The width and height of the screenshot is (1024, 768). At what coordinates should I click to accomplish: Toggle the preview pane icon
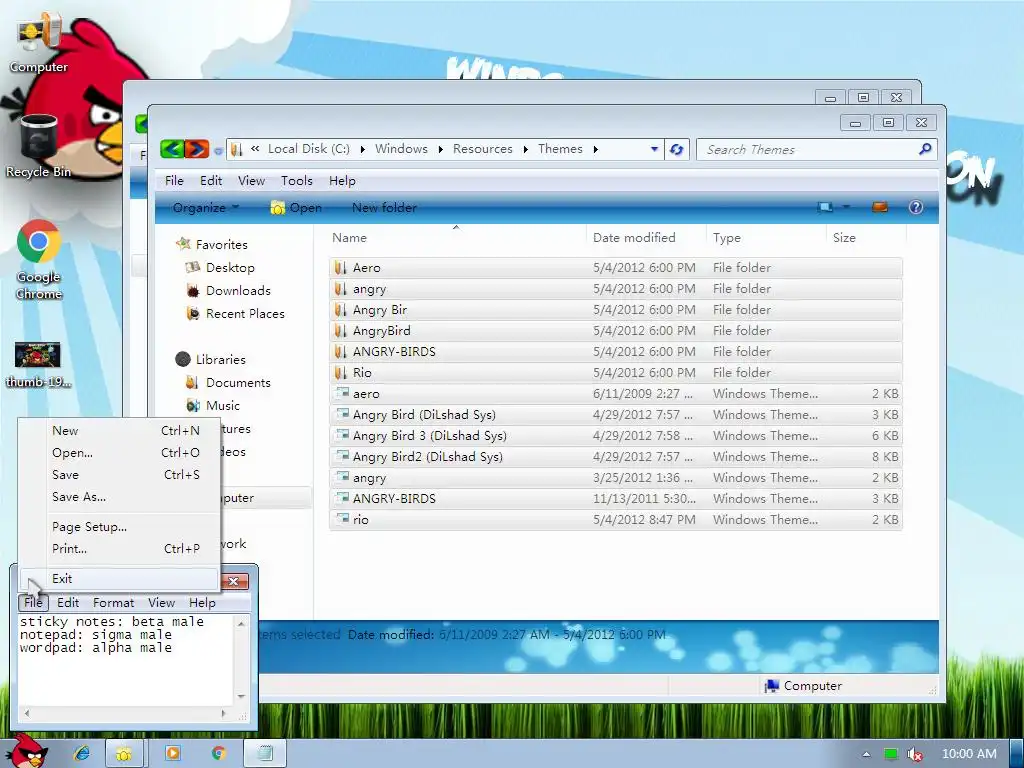(x=880, y=208)
